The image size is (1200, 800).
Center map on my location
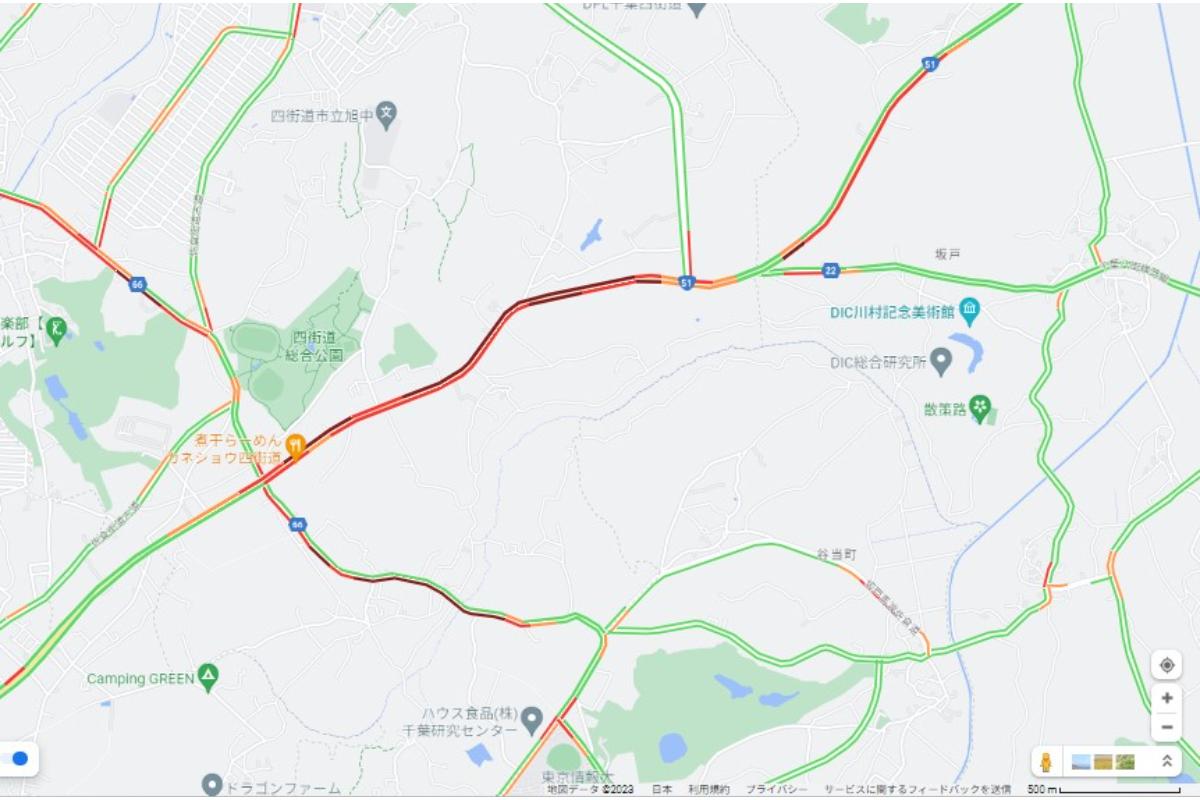(1166, 664)
